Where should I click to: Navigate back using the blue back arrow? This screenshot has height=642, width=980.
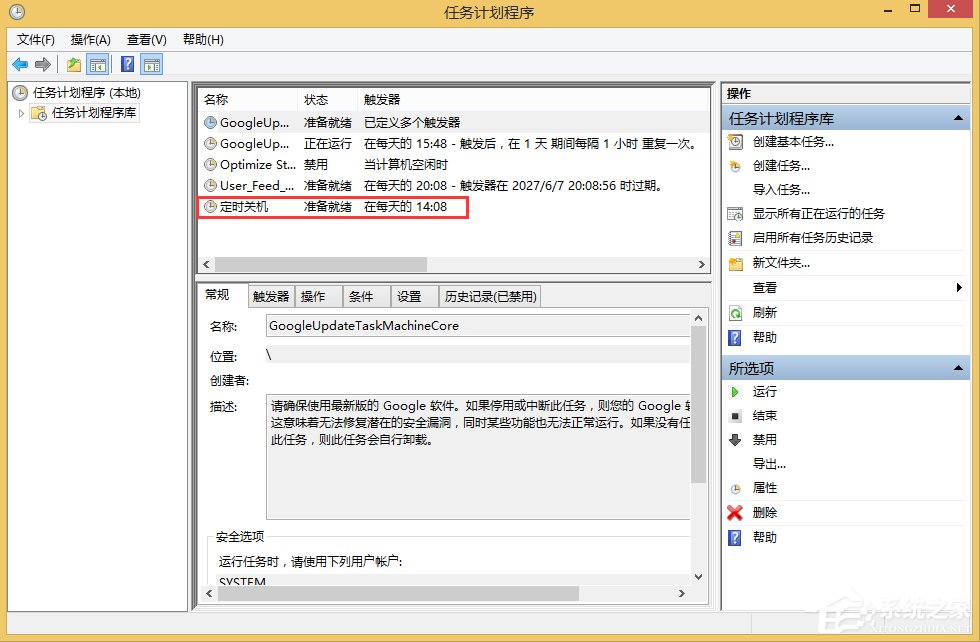[x=21, y=63]
